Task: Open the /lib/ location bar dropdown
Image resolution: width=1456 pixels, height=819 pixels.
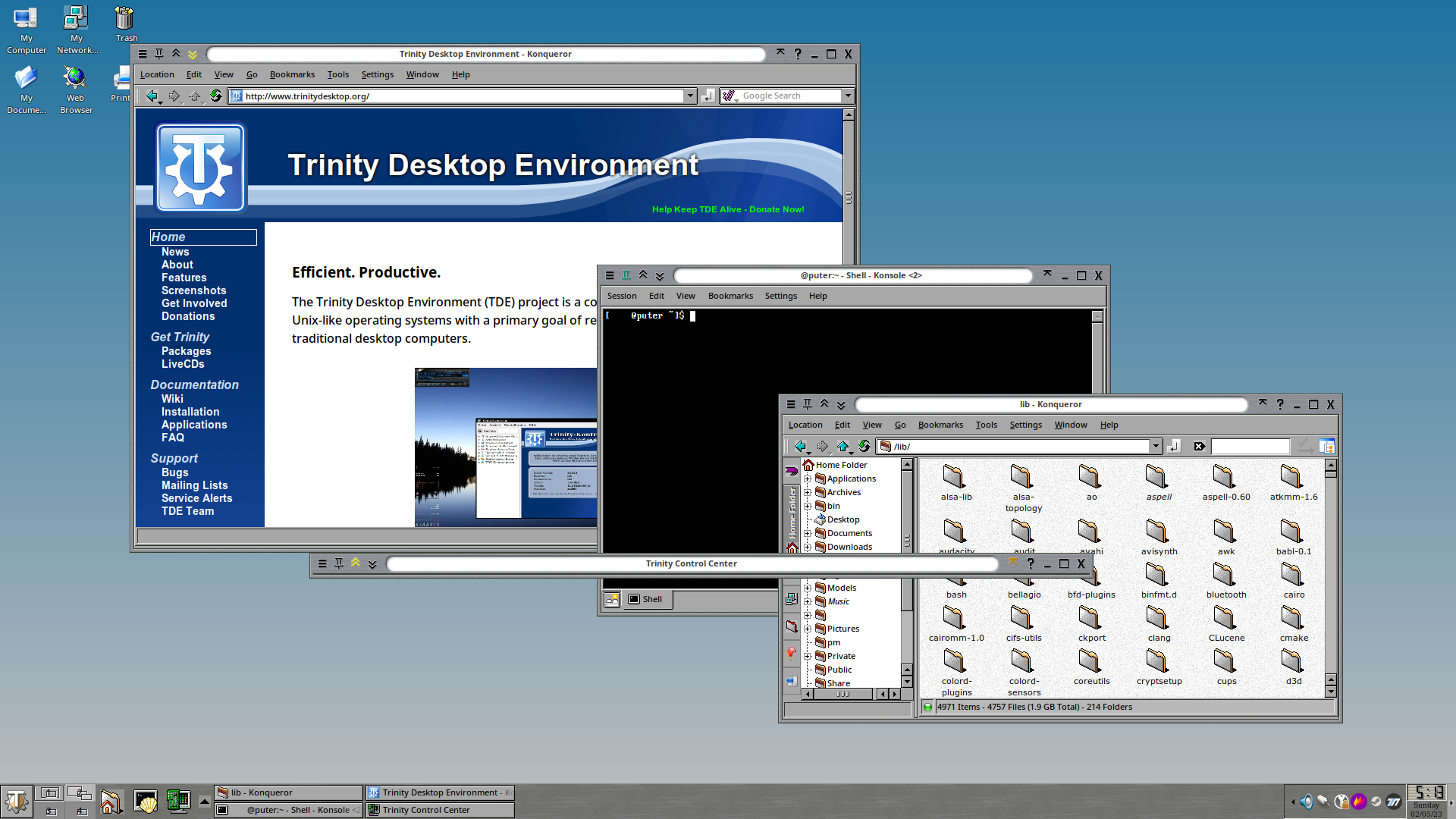Action: [x=1156, y=446]
